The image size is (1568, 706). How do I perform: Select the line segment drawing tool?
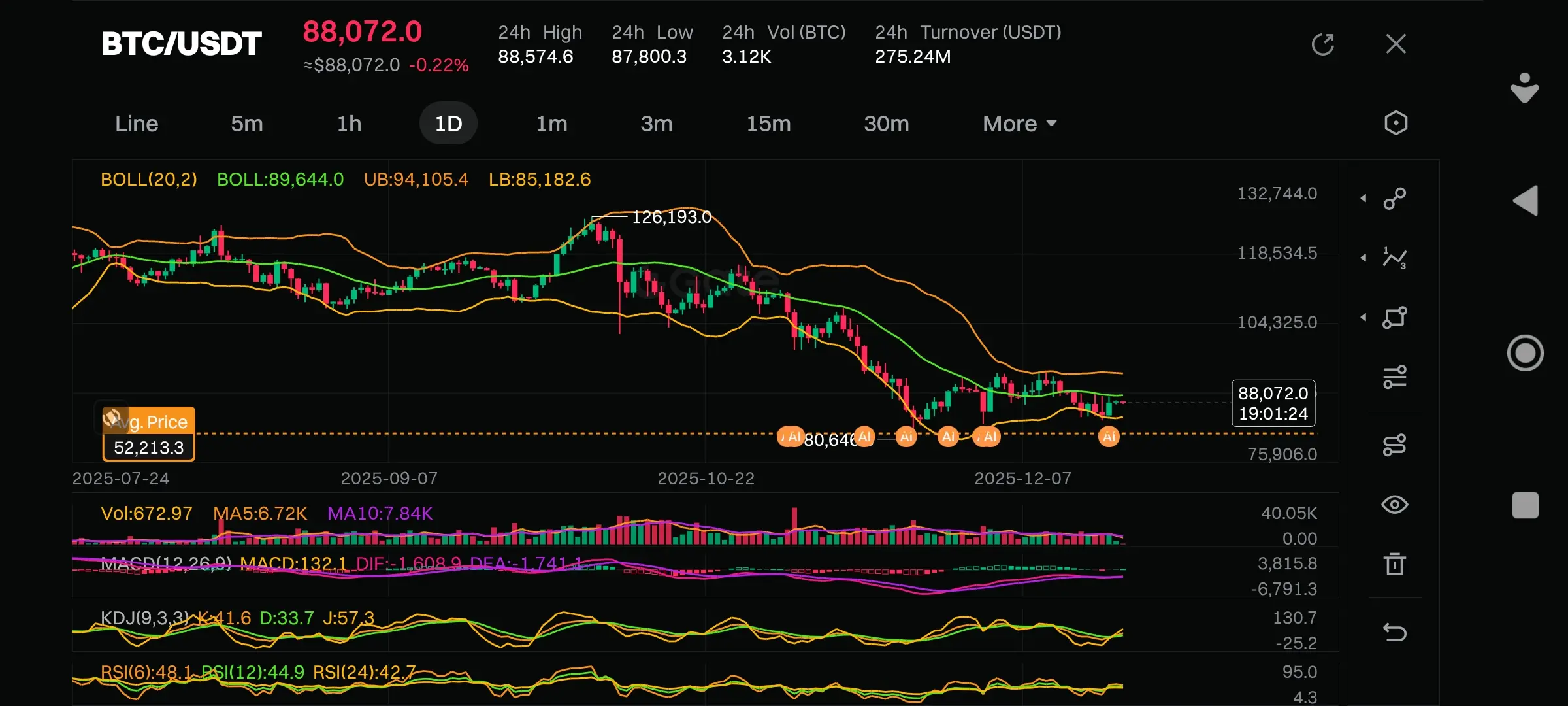pos(1394,198)
